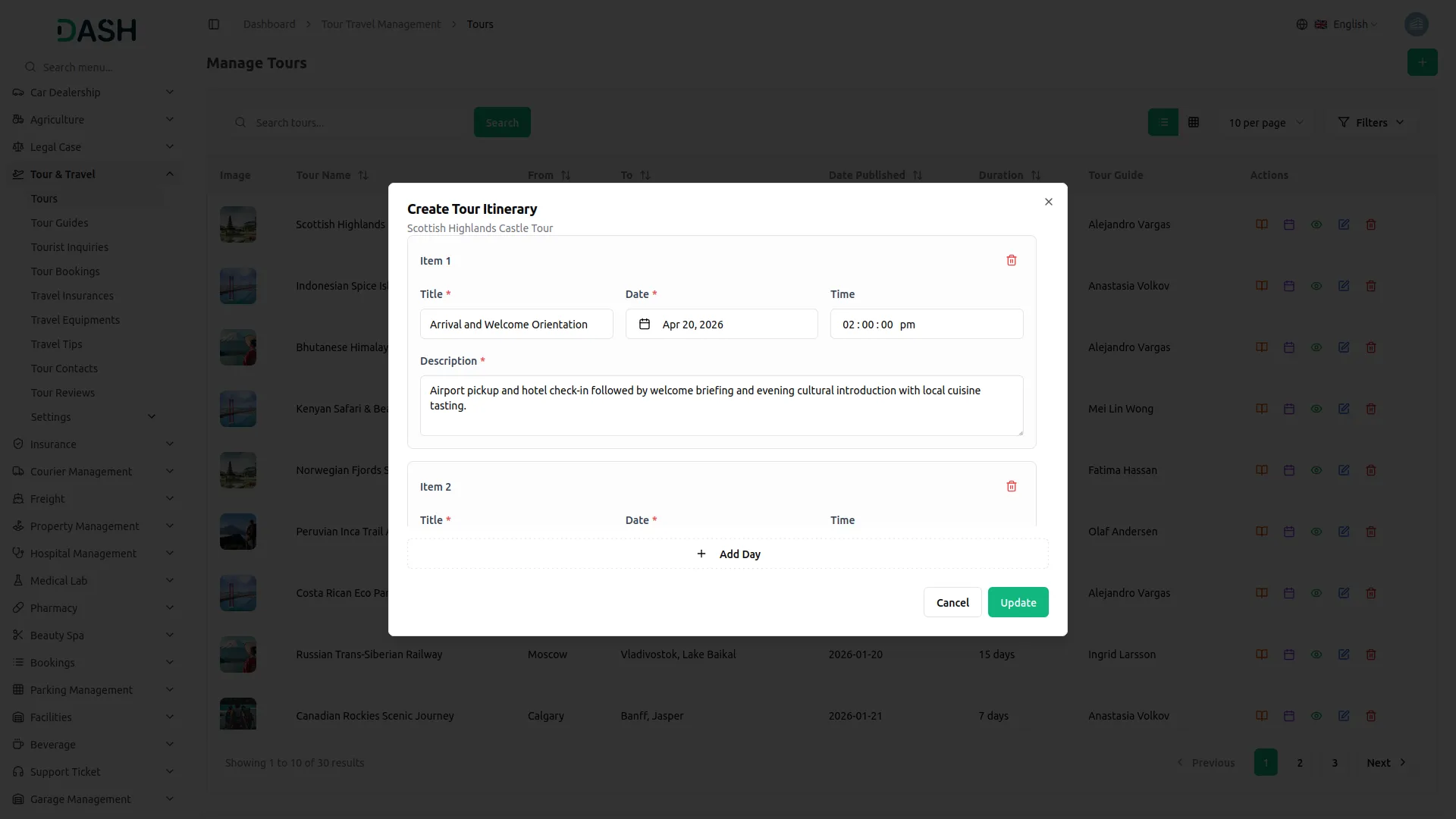Open Tour Guides in the sidebar

click(x=59, y=223)
